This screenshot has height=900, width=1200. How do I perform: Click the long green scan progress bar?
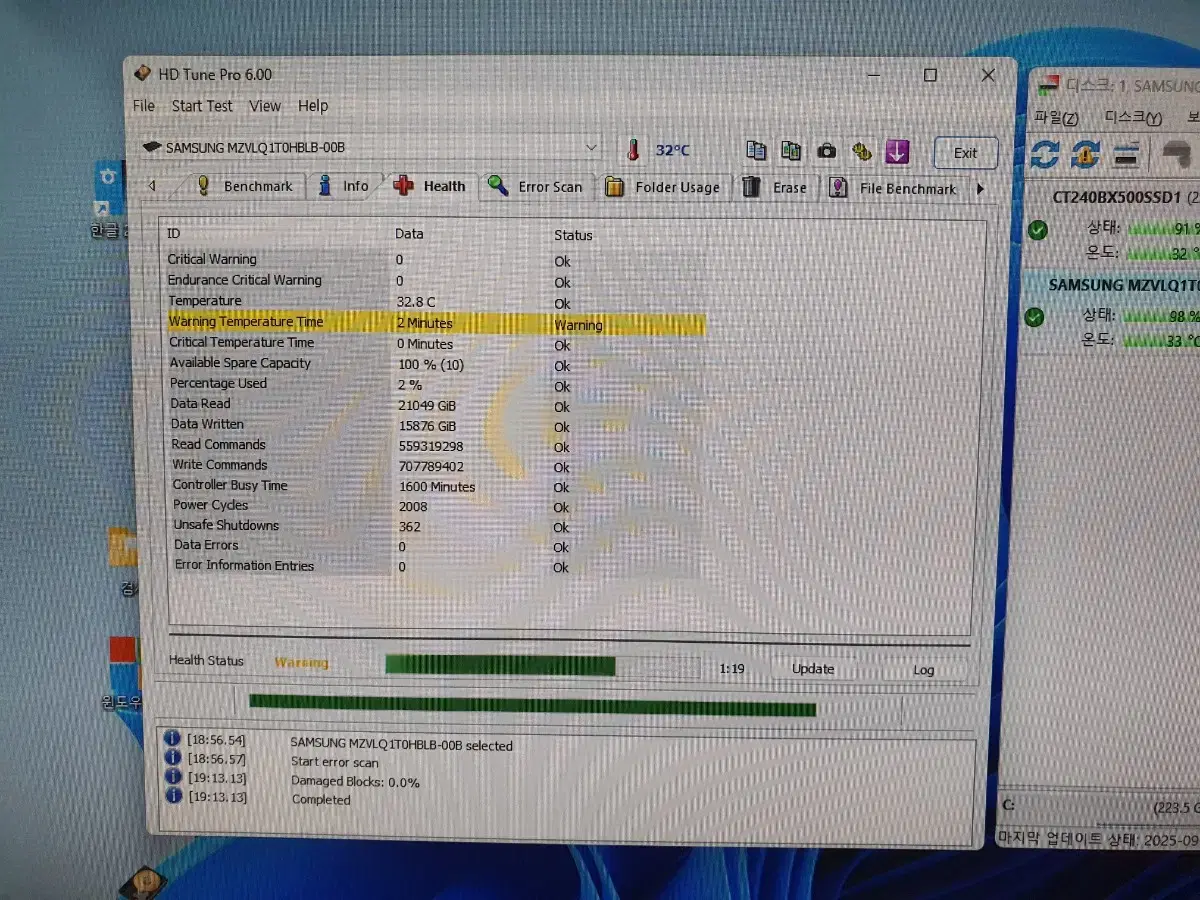pos(533,704)
